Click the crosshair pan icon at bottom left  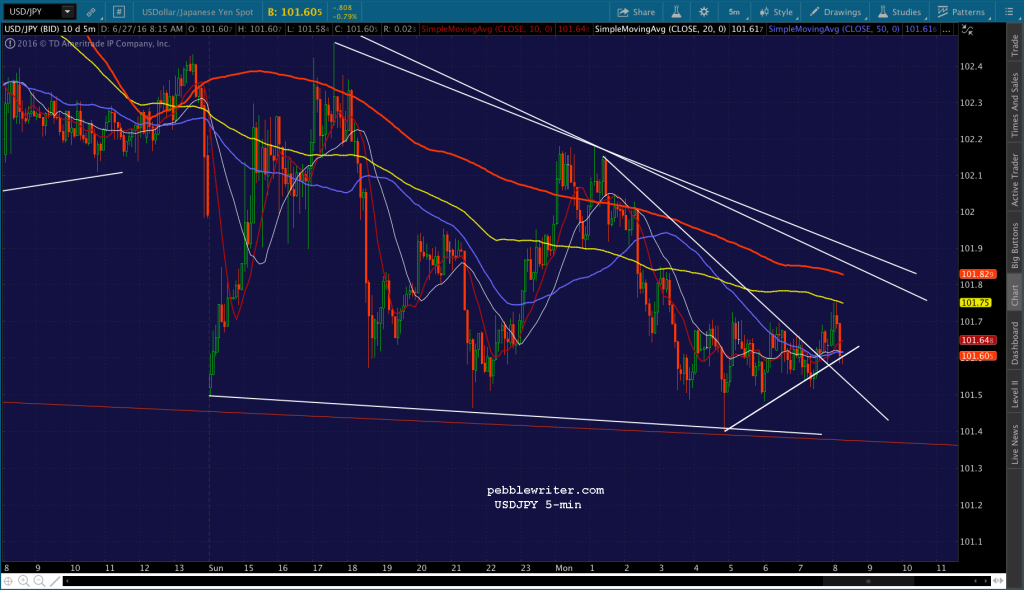[8, 581]
